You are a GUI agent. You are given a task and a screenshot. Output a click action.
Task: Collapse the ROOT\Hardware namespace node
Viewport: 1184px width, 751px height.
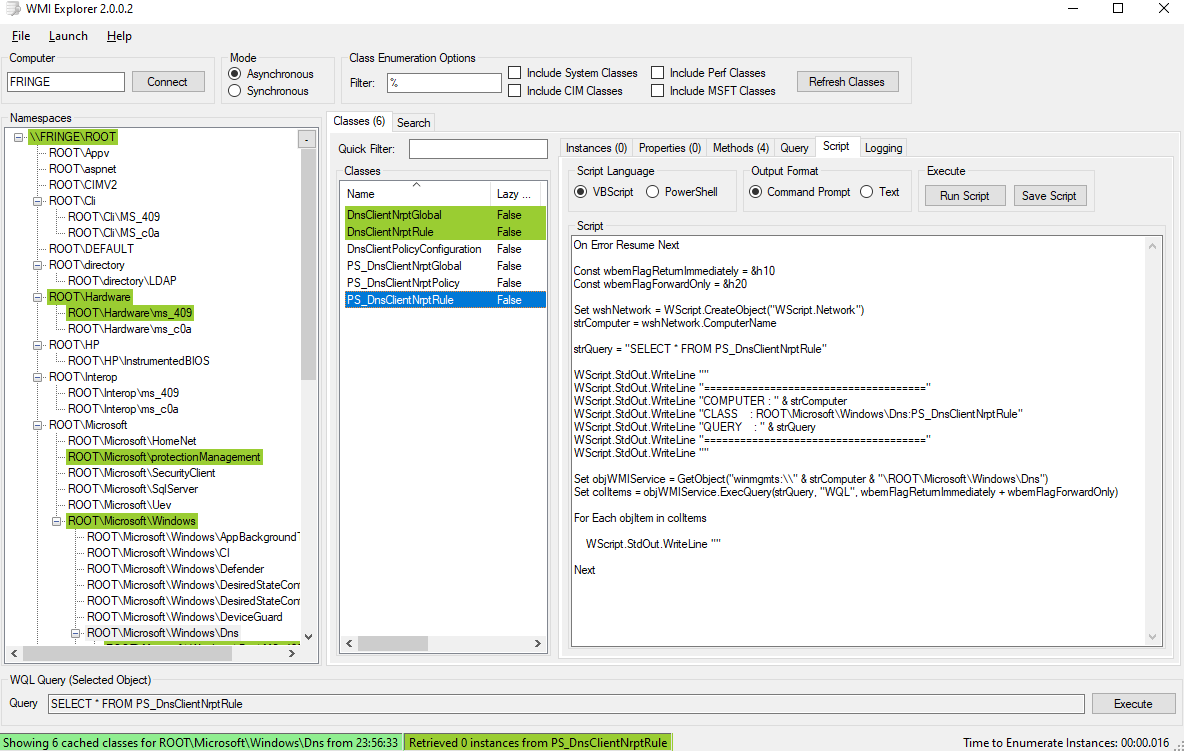[38, 297]
